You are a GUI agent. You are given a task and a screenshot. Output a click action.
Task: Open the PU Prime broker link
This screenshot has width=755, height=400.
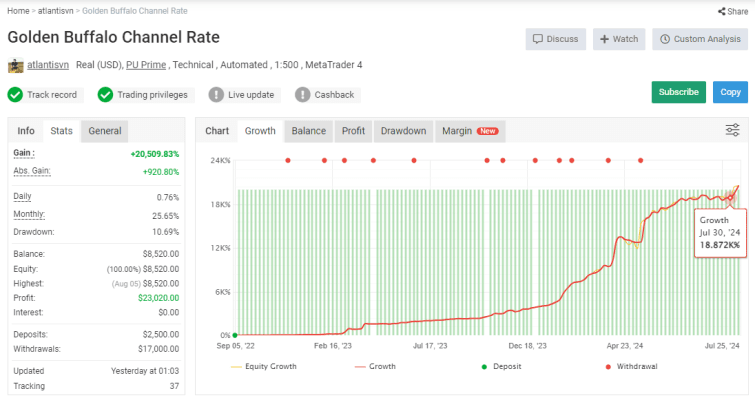click(146, 66)
